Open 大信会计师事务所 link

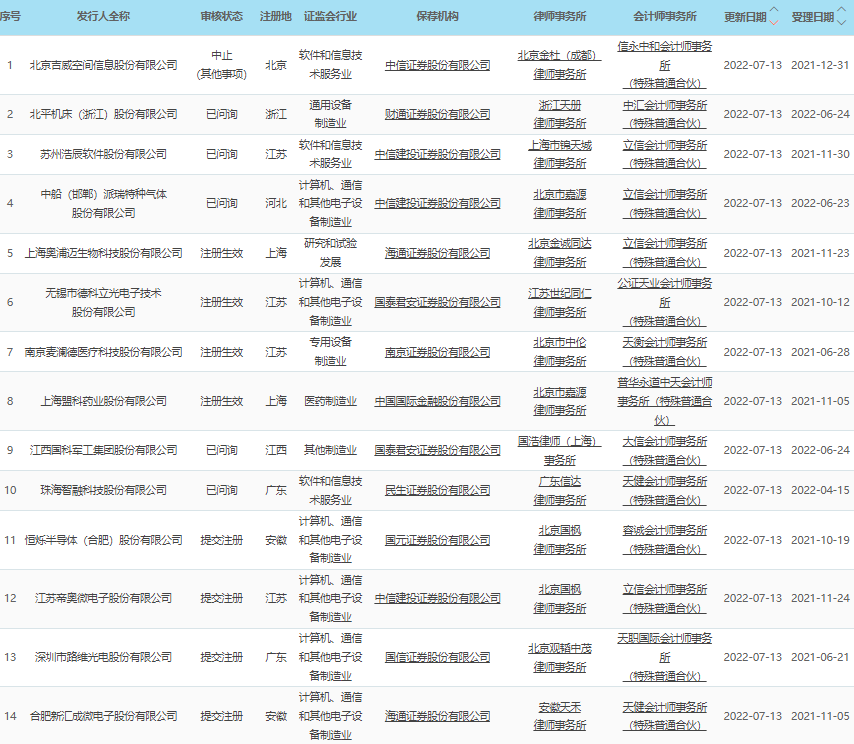(x=664, y=450)
